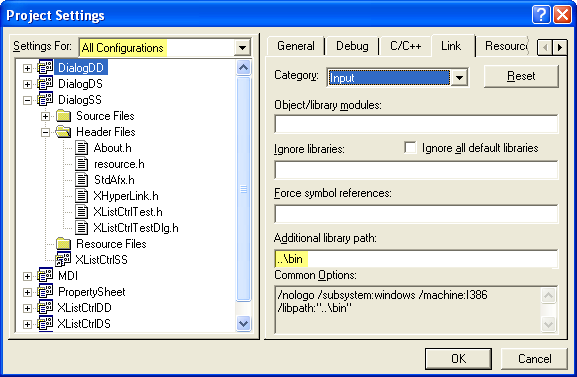The image size is (577, 377).
Task: Click the XListCtrlDS project icon
Action: (x=45, y=324)
